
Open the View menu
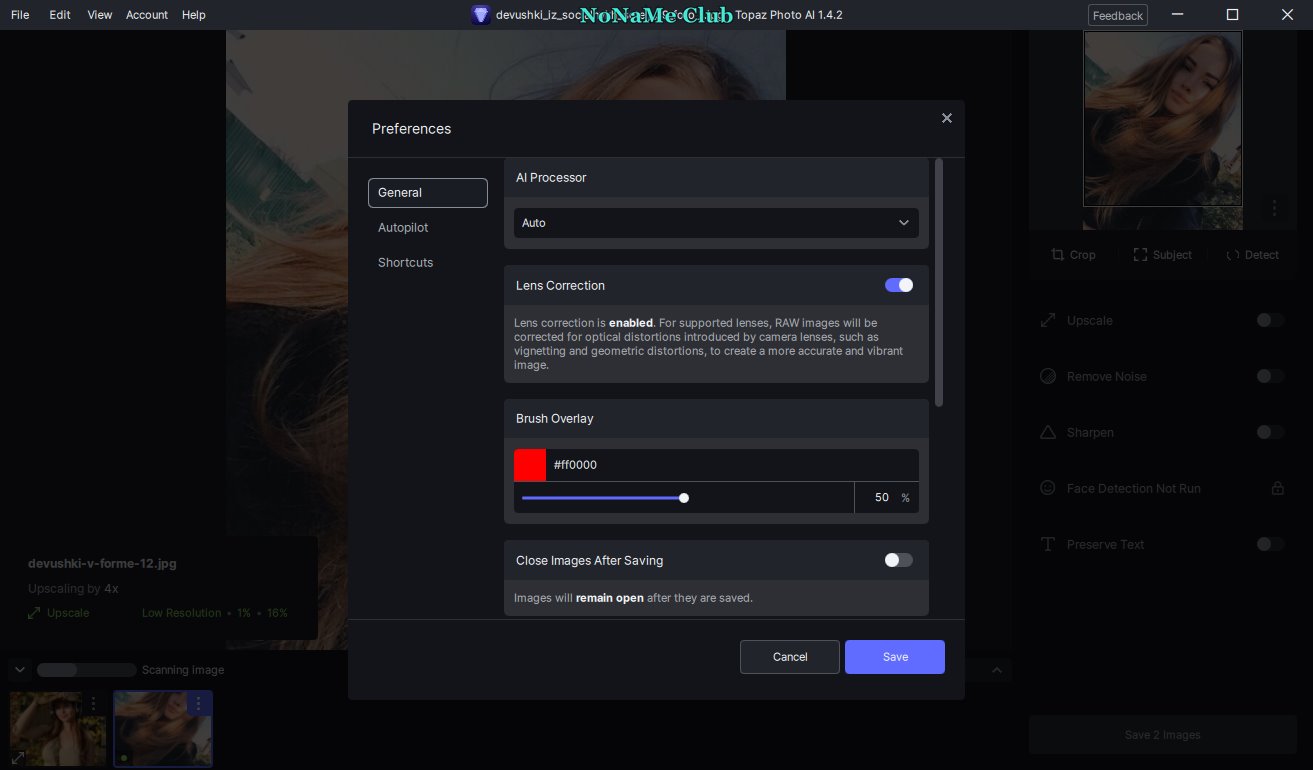click(x=99, y=15)
